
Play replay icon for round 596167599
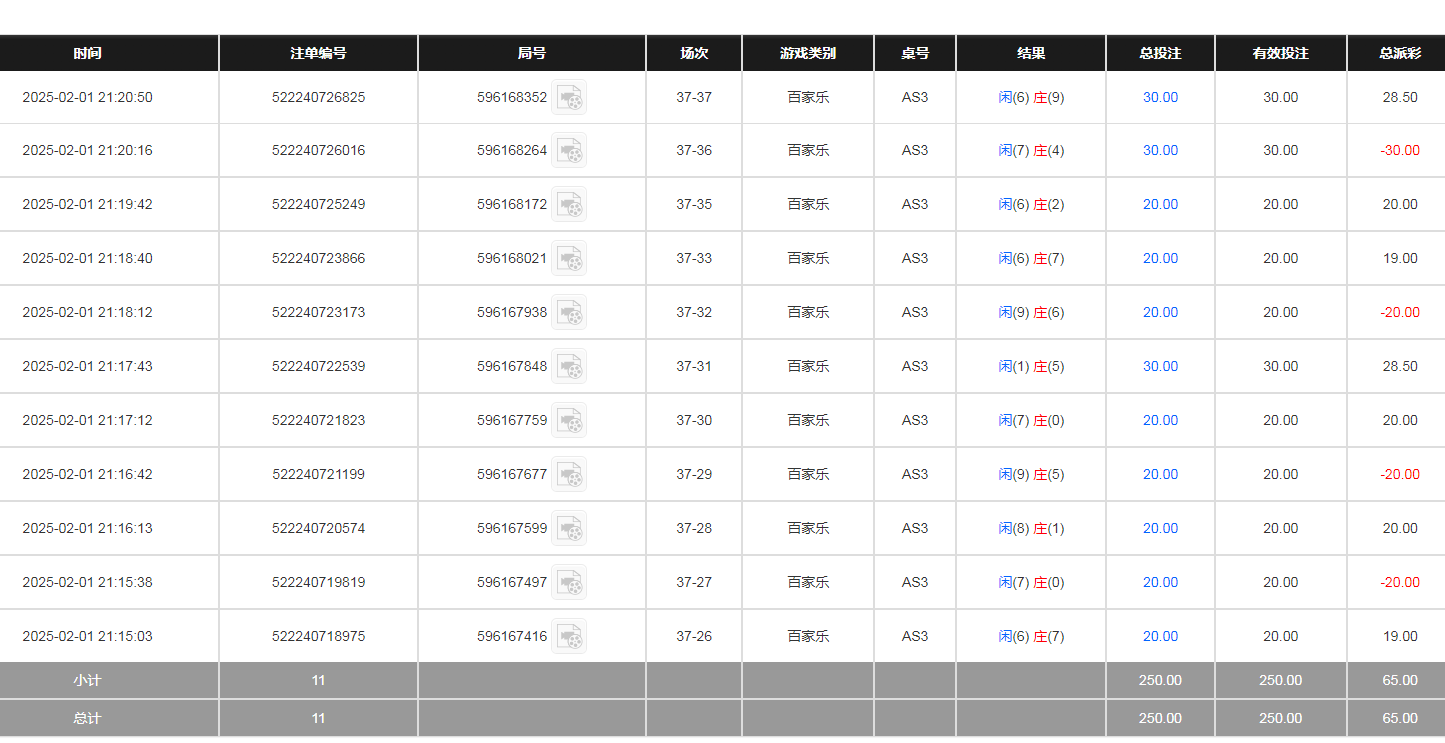(569, 528)
